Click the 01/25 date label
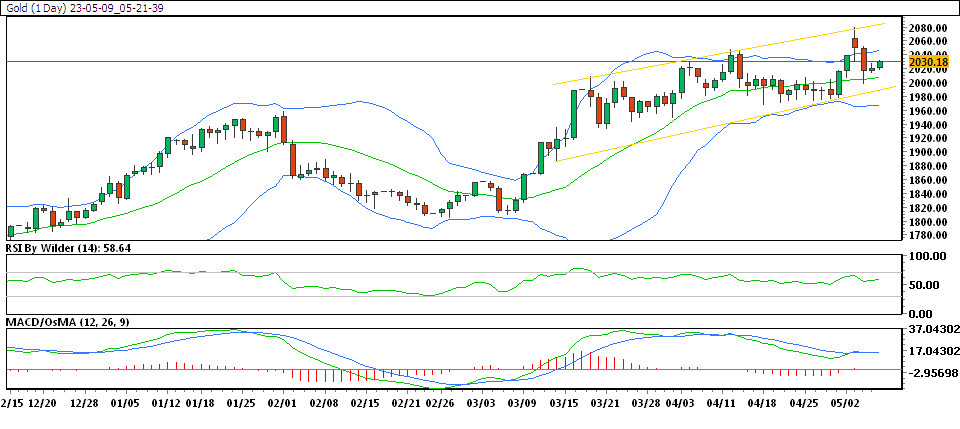The width and height of the screenshot is (960, 429). (x=242, y=405)
